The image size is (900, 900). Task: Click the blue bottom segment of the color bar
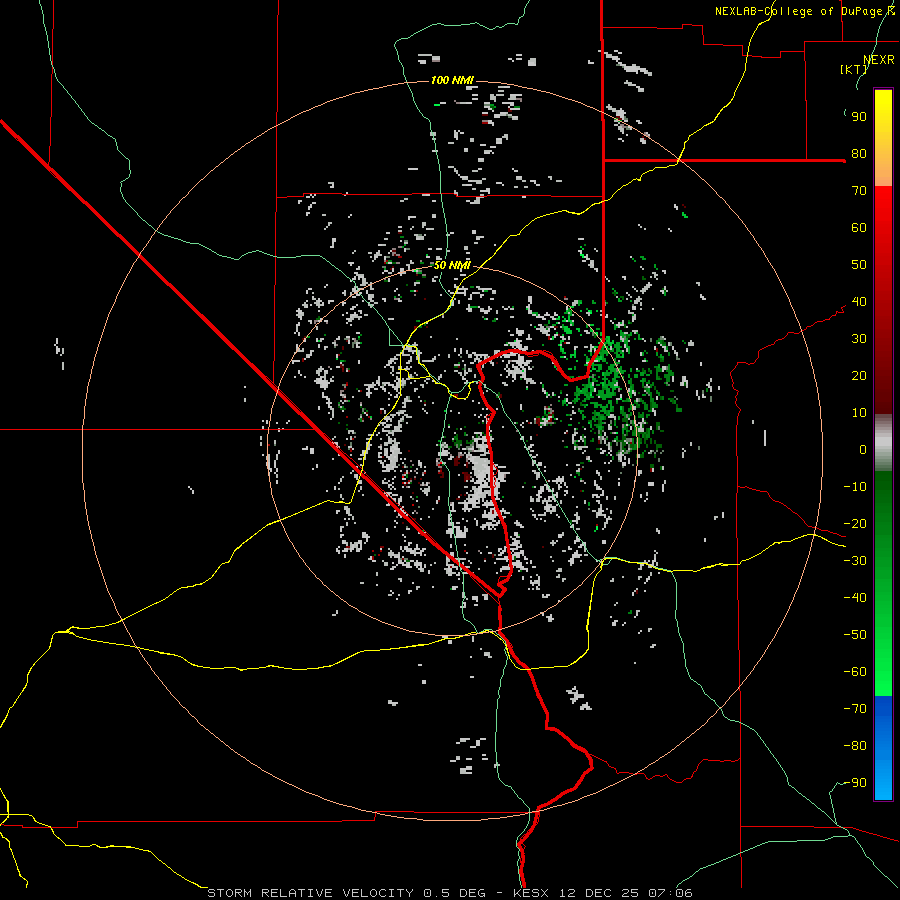click(x=883, y=748)
